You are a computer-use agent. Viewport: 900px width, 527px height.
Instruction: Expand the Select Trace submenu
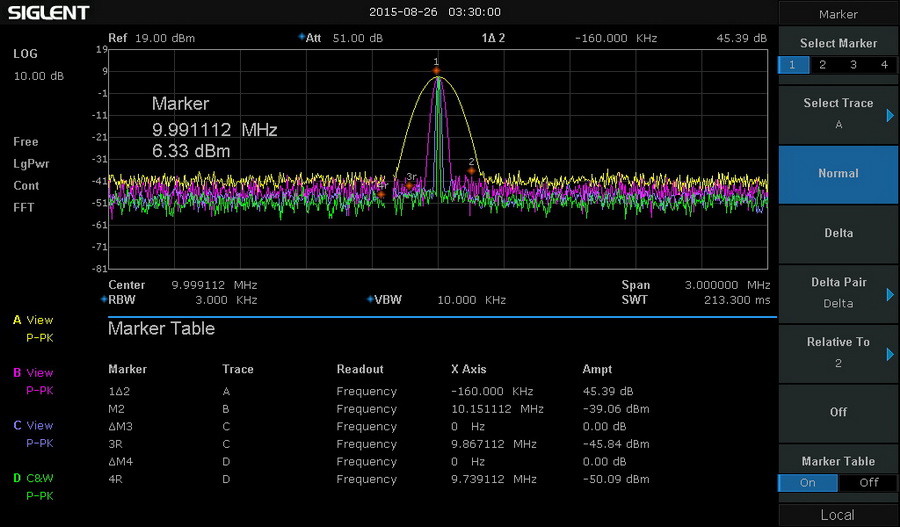pos(838,114)
